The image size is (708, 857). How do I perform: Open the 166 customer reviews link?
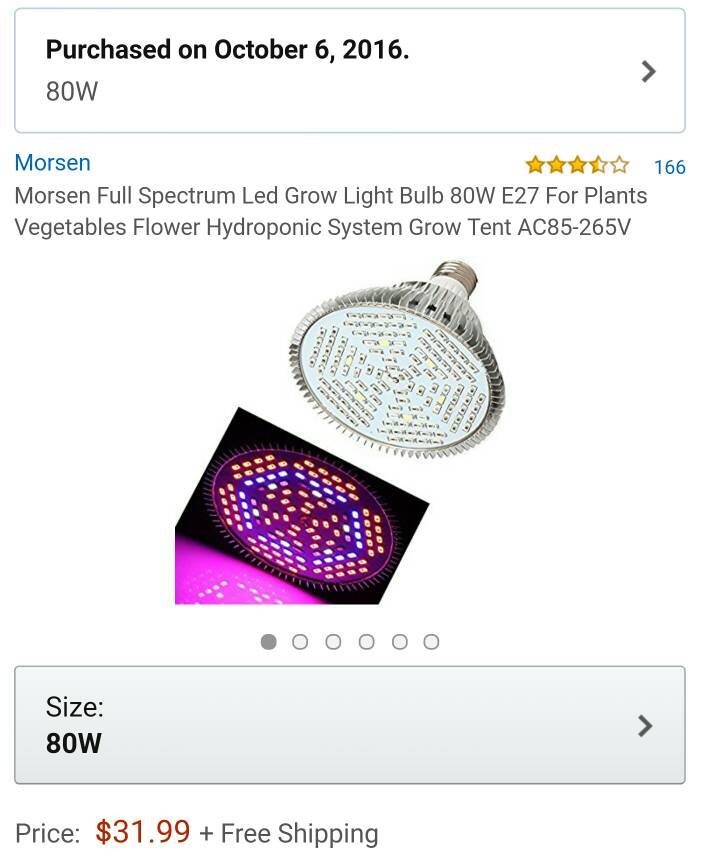coord(670,167)
